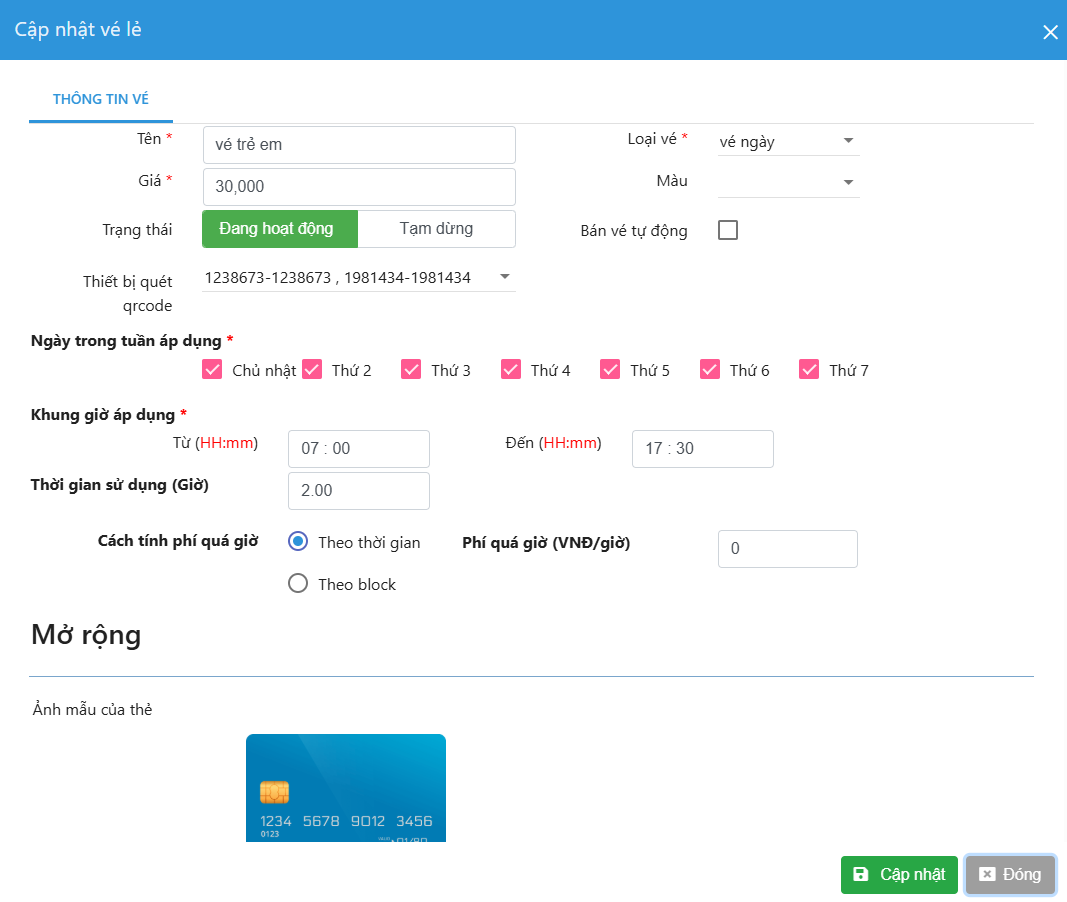Click the Đóng button
The height and width of the screenshot is (902, 1067).
[x=1010, y=874]
